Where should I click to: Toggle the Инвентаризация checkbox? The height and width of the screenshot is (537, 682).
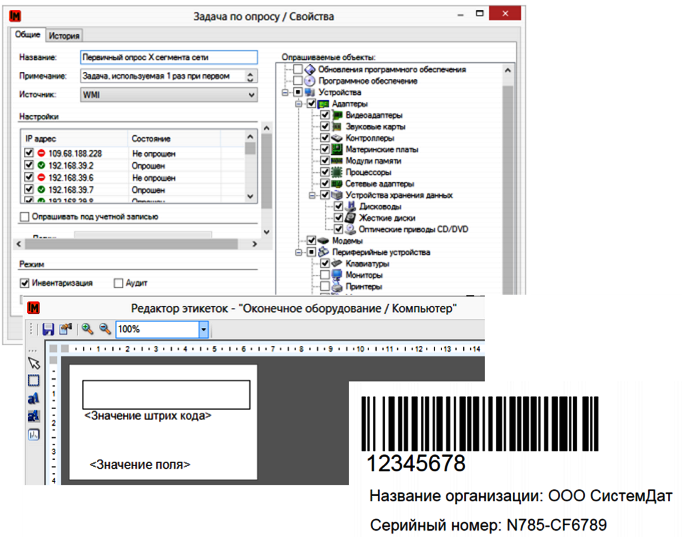[25, 283]
